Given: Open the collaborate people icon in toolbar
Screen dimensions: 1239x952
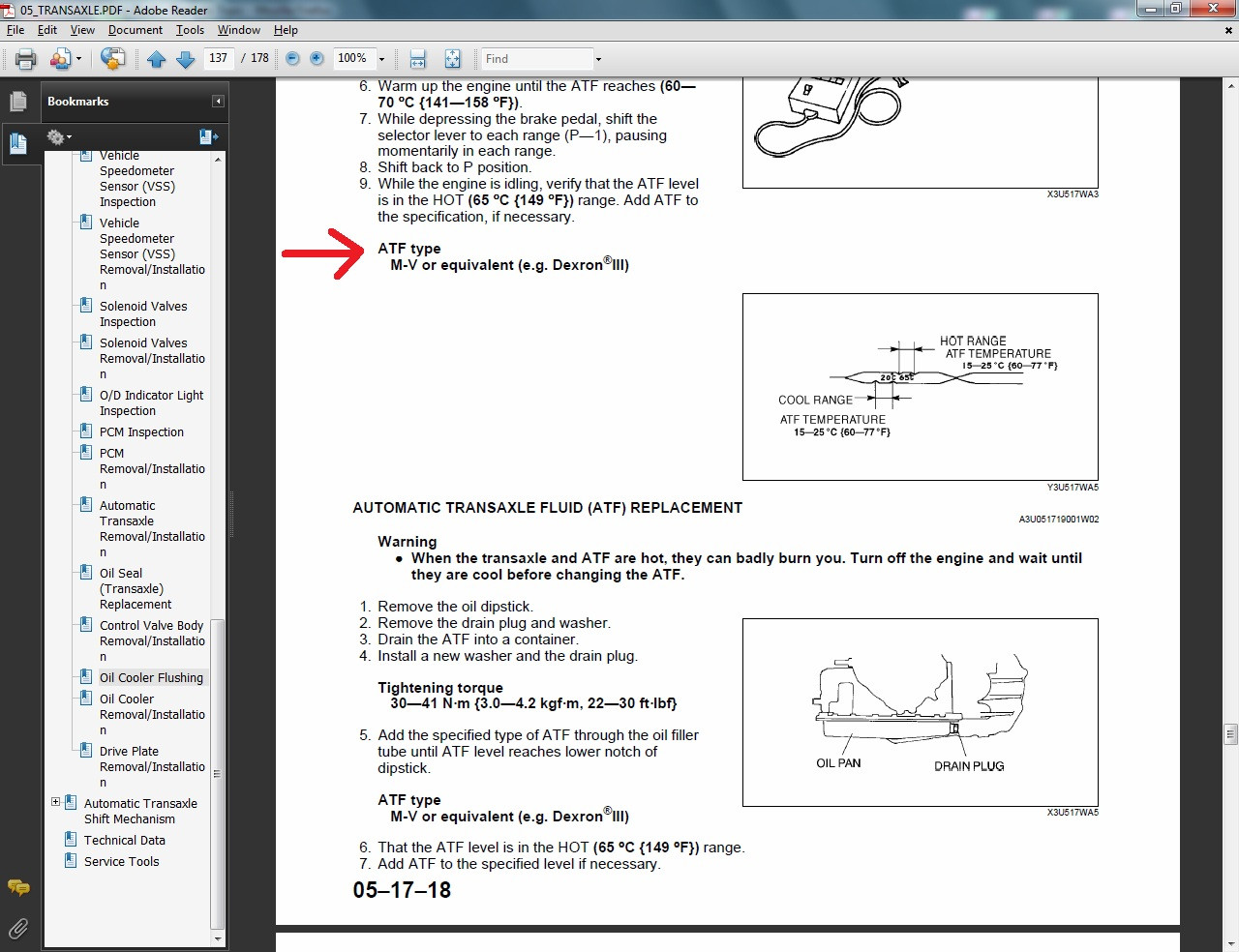Looking at the screenshot, I should tap(59, 59).
